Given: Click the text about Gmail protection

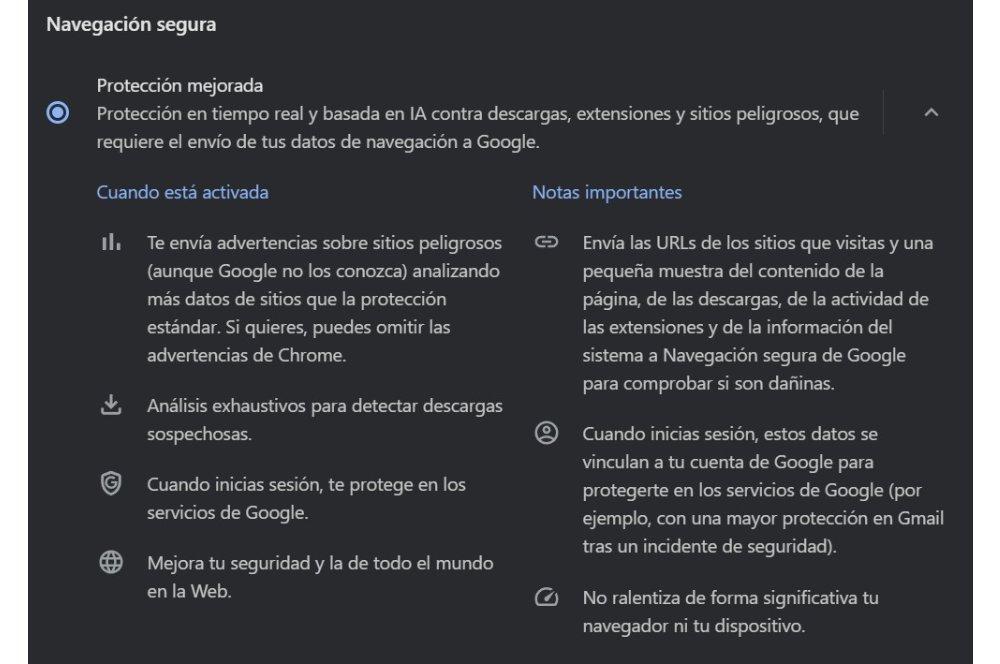Looking at the screenshot, I should [x=762, y=520].
